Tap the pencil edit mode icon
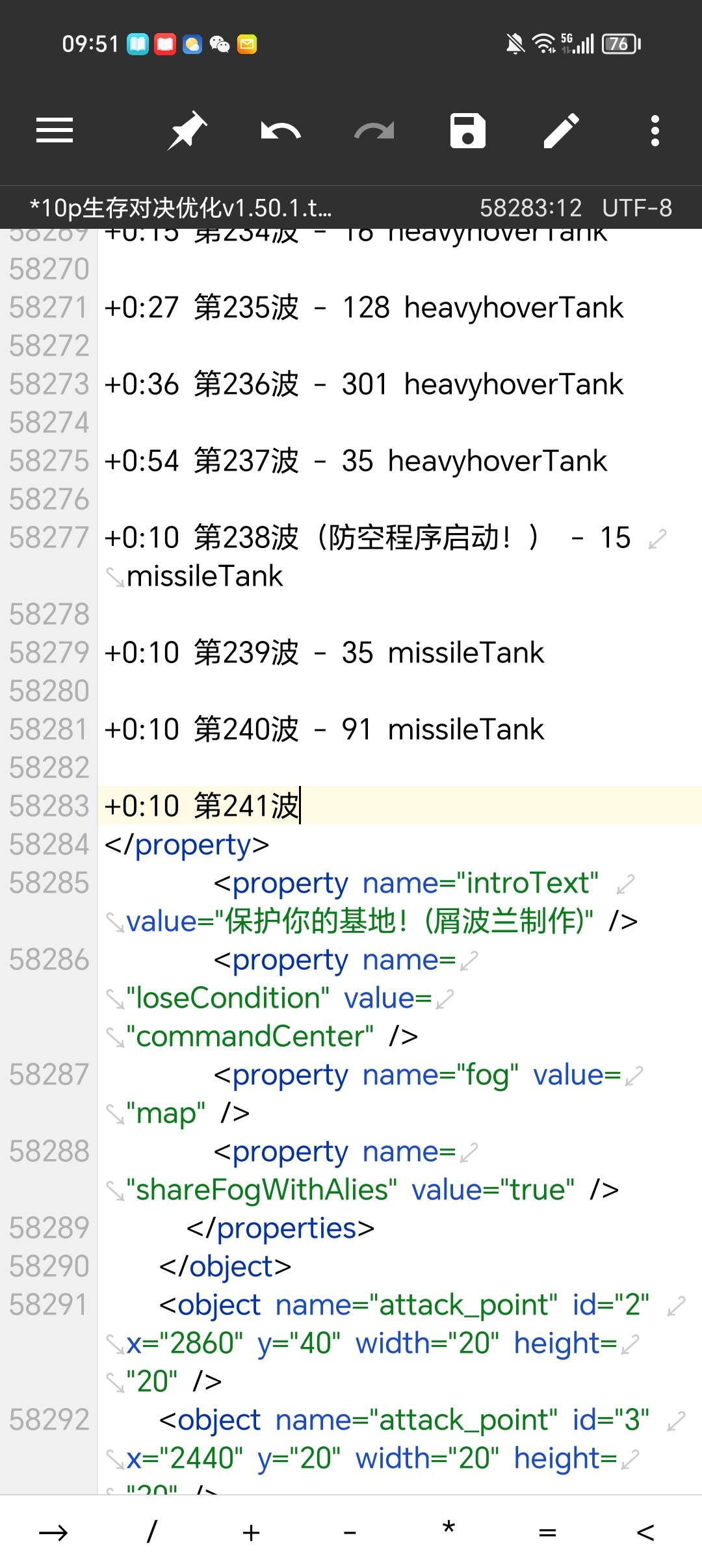Viewport: 702px width, 1568px height. [561, 131]
